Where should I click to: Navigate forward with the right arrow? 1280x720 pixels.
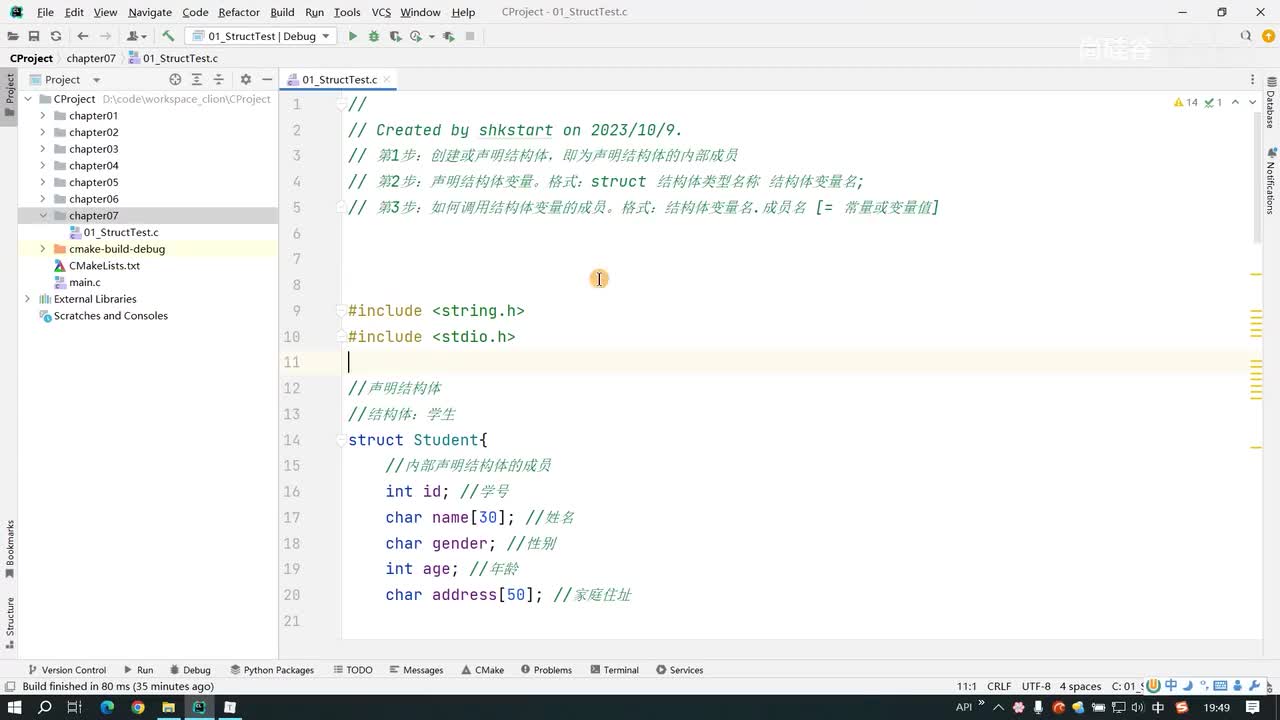[x=105, y=36]
